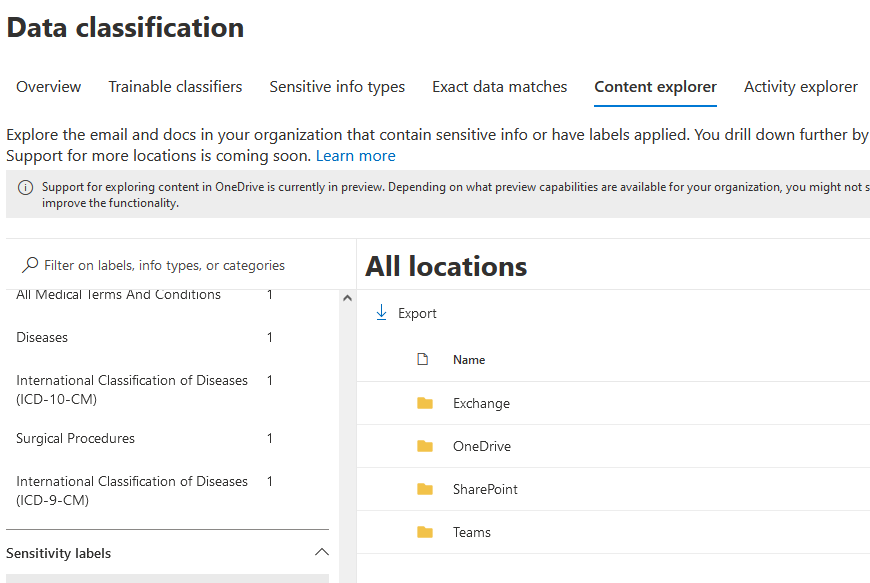Viewport: 870px width, 583px height.
Task: Select the Diseases info type
Action: point(42,337)
